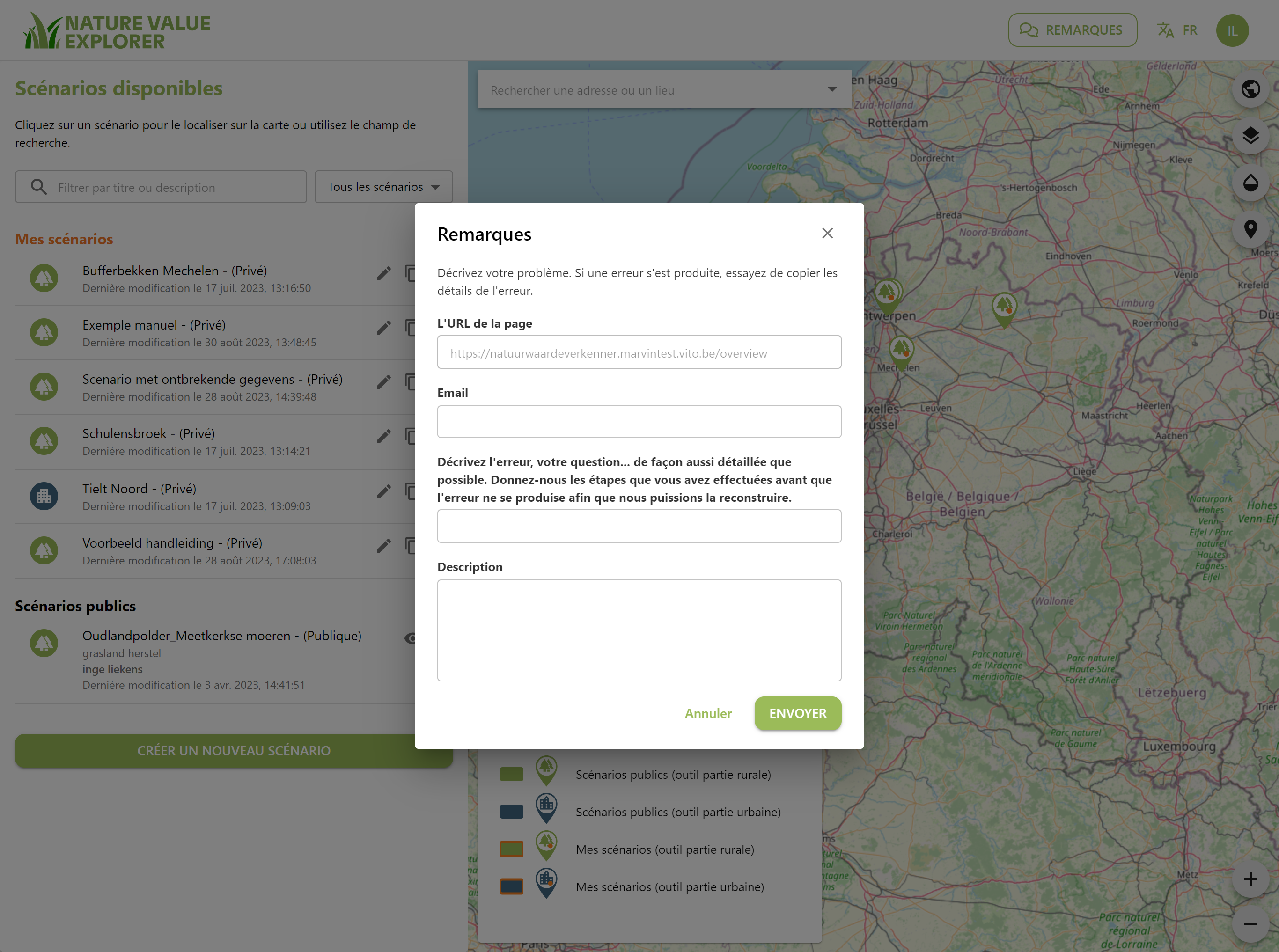Click the scenario marker at Antwerpen

coord(888,296)
